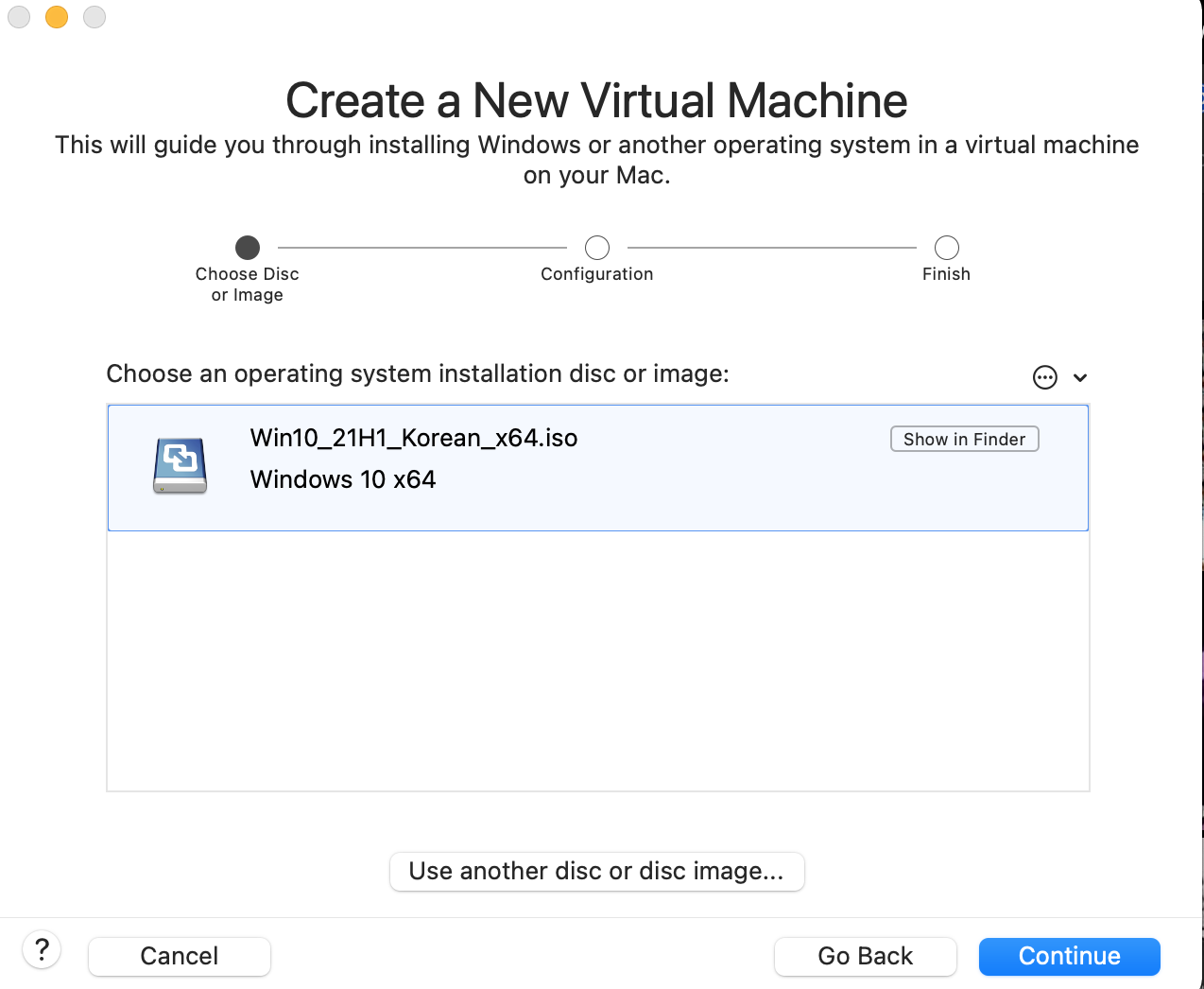Open help with the question mark button

coord(42,949)
